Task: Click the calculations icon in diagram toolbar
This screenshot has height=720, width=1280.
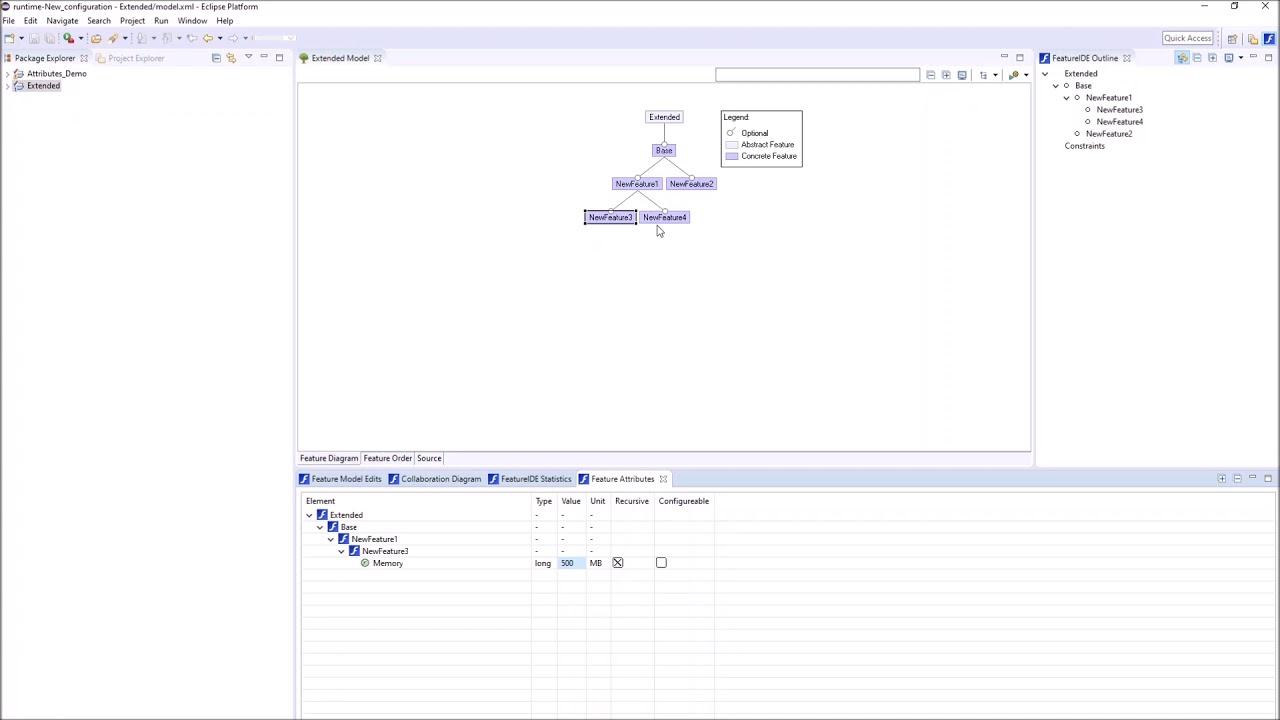Action: (1014, 75)
